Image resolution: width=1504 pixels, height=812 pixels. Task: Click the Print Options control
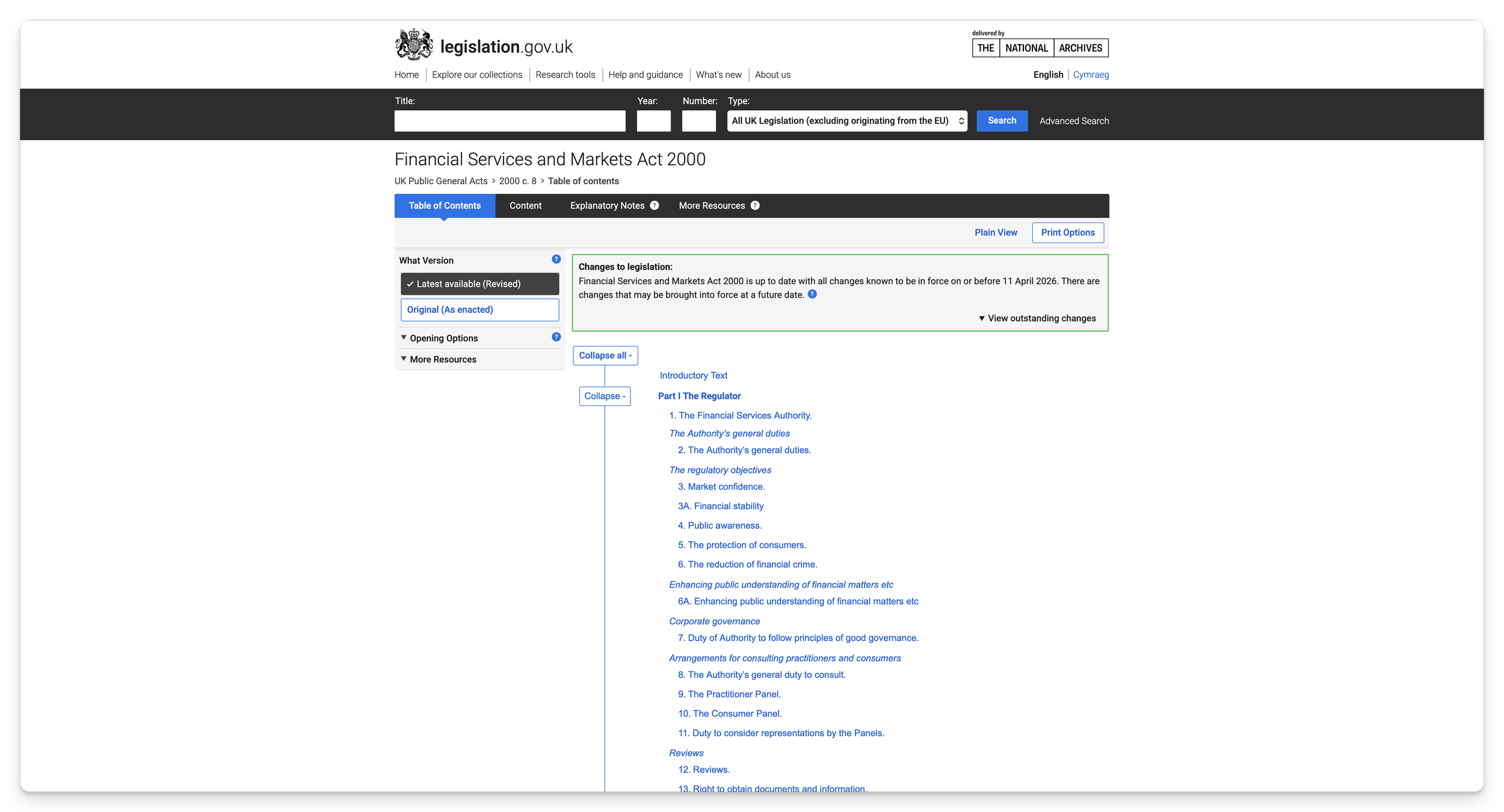pyautogui.click(x=1068, y=232)
